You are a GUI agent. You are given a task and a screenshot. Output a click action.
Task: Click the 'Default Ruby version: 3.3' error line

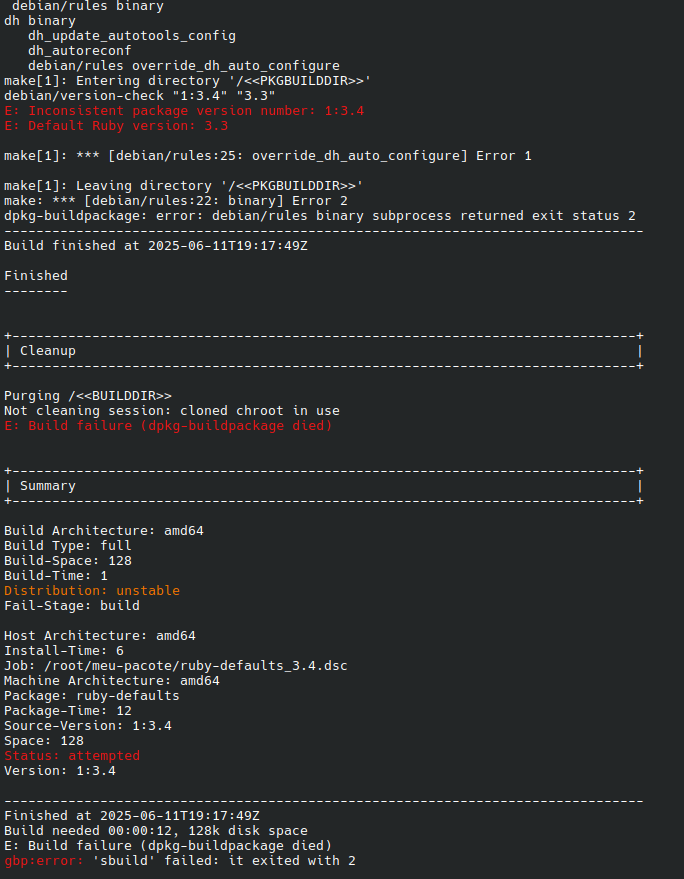[116, 126]
